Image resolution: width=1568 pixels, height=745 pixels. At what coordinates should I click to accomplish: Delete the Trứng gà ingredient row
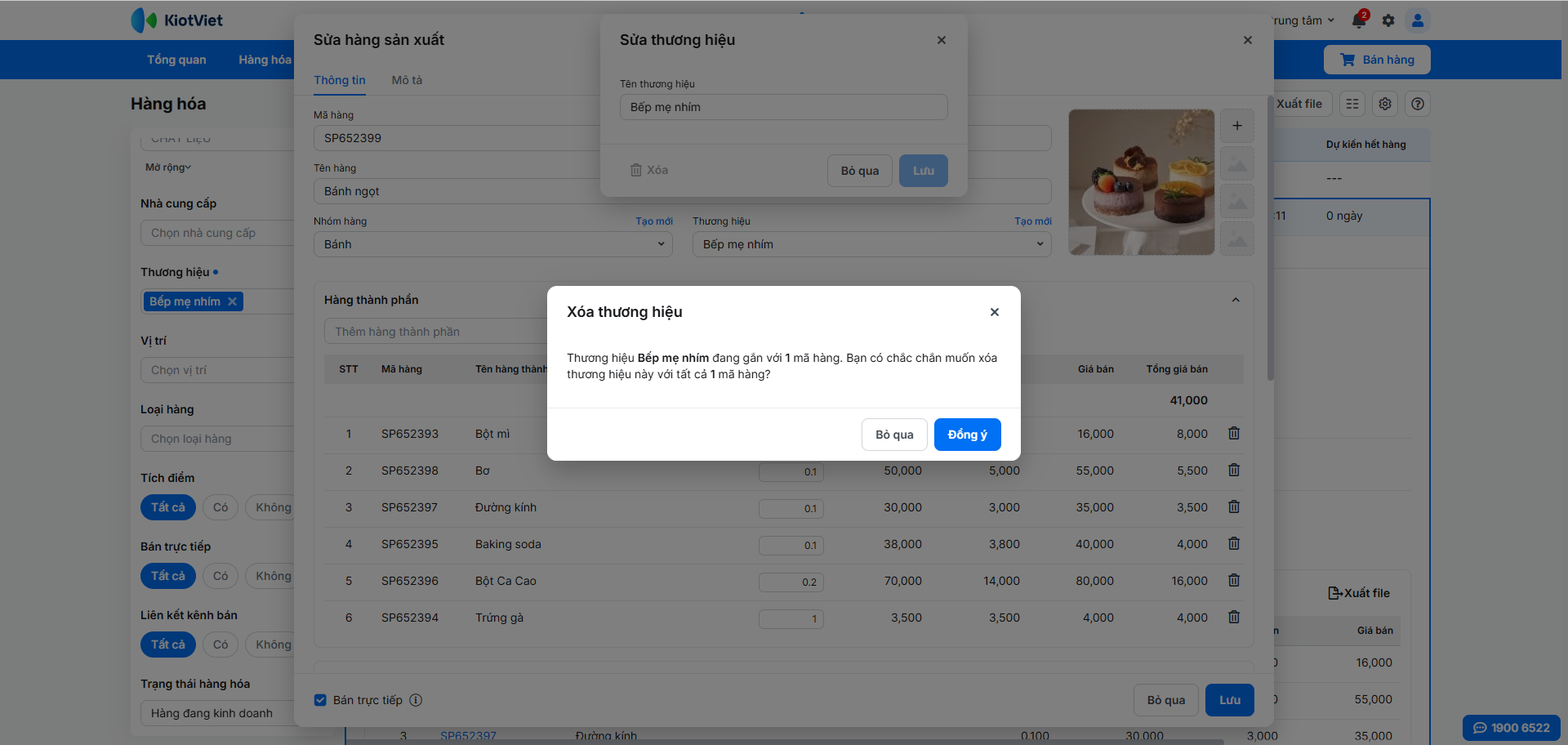tap(1234, 618)
